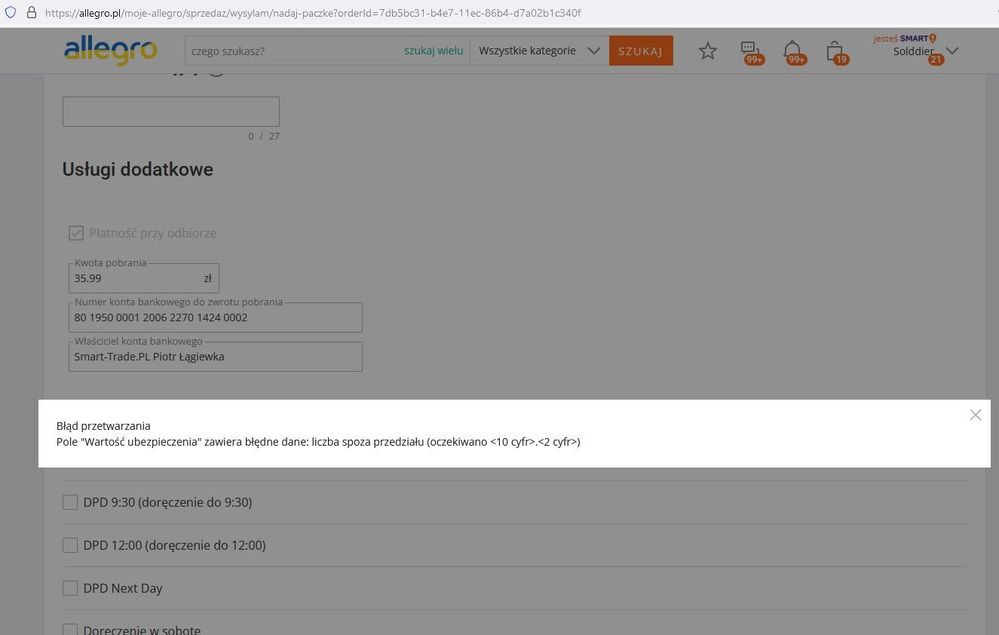Focus the "czego szukasz?" search field
The width and height of the screenshot is (999, 635).
290,51
